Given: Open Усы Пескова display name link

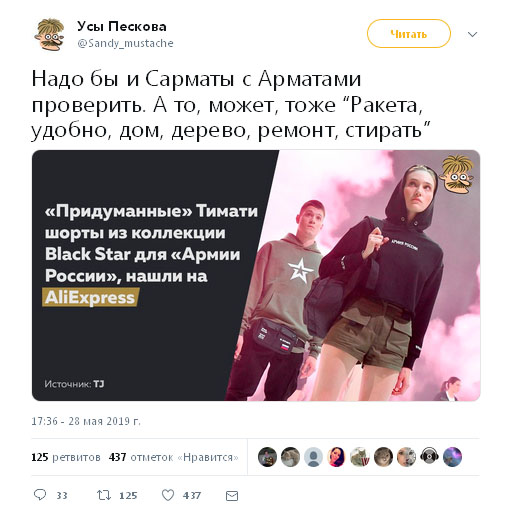Looking at the screenshot, I should [x=122, y=26].
